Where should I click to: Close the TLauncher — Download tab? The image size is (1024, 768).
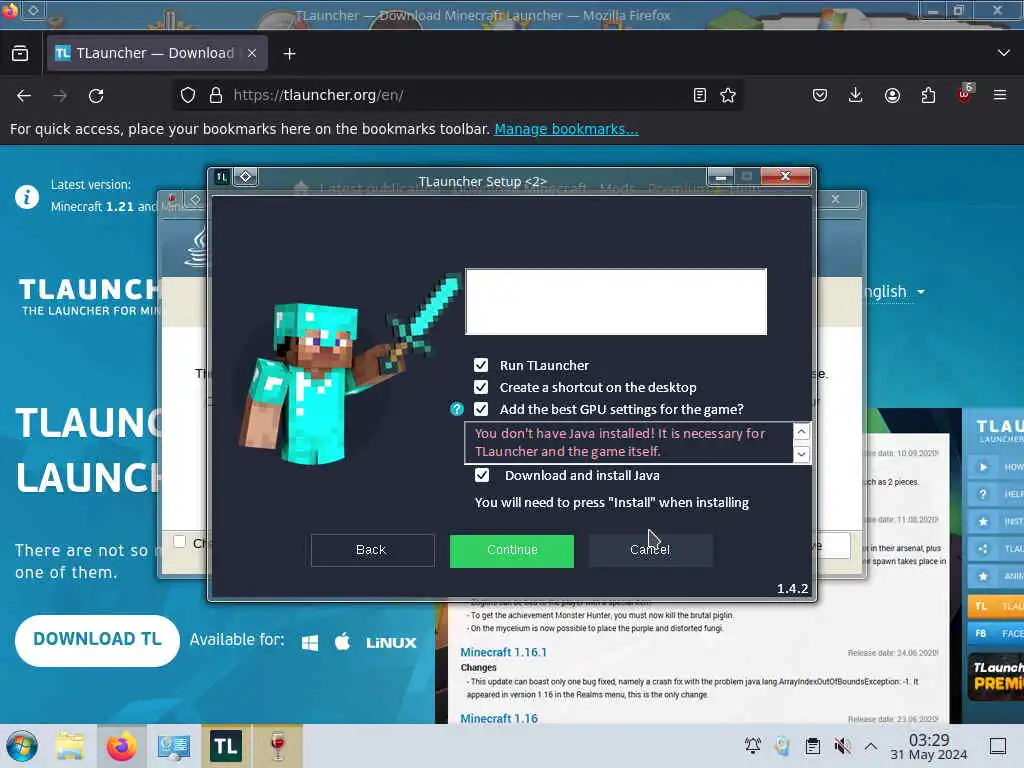tap(251, 54)
